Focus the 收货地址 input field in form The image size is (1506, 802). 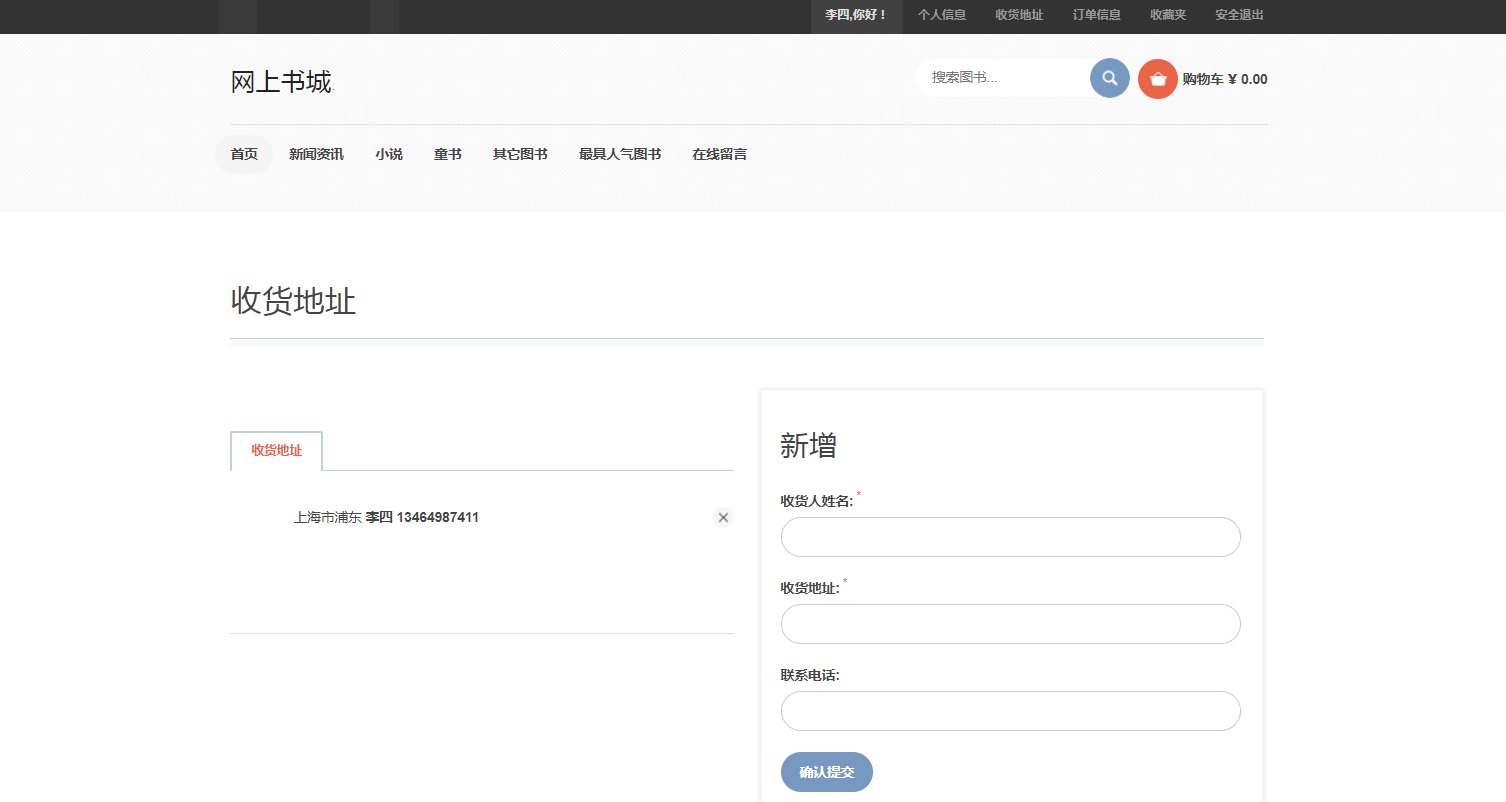[x=1010, y=624]
